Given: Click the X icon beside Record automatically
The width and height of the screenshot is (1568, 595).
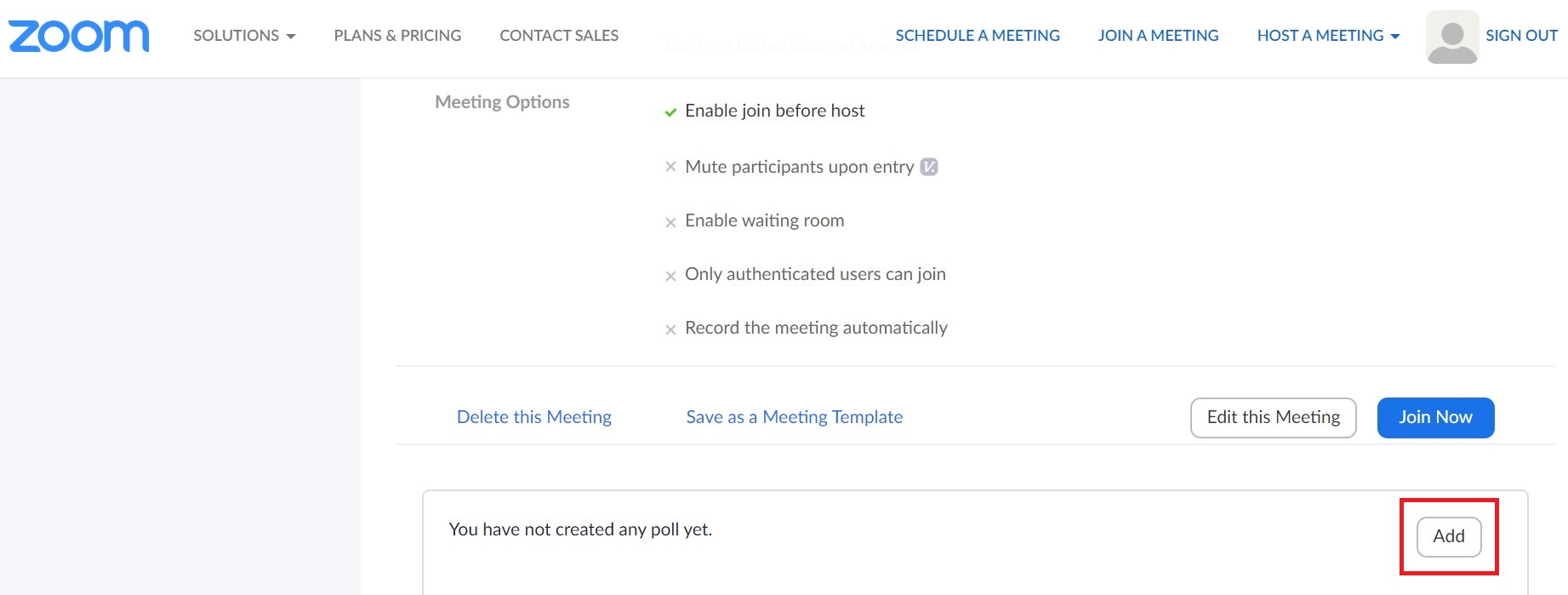Looking at the screenshot, I should point(670,329).
